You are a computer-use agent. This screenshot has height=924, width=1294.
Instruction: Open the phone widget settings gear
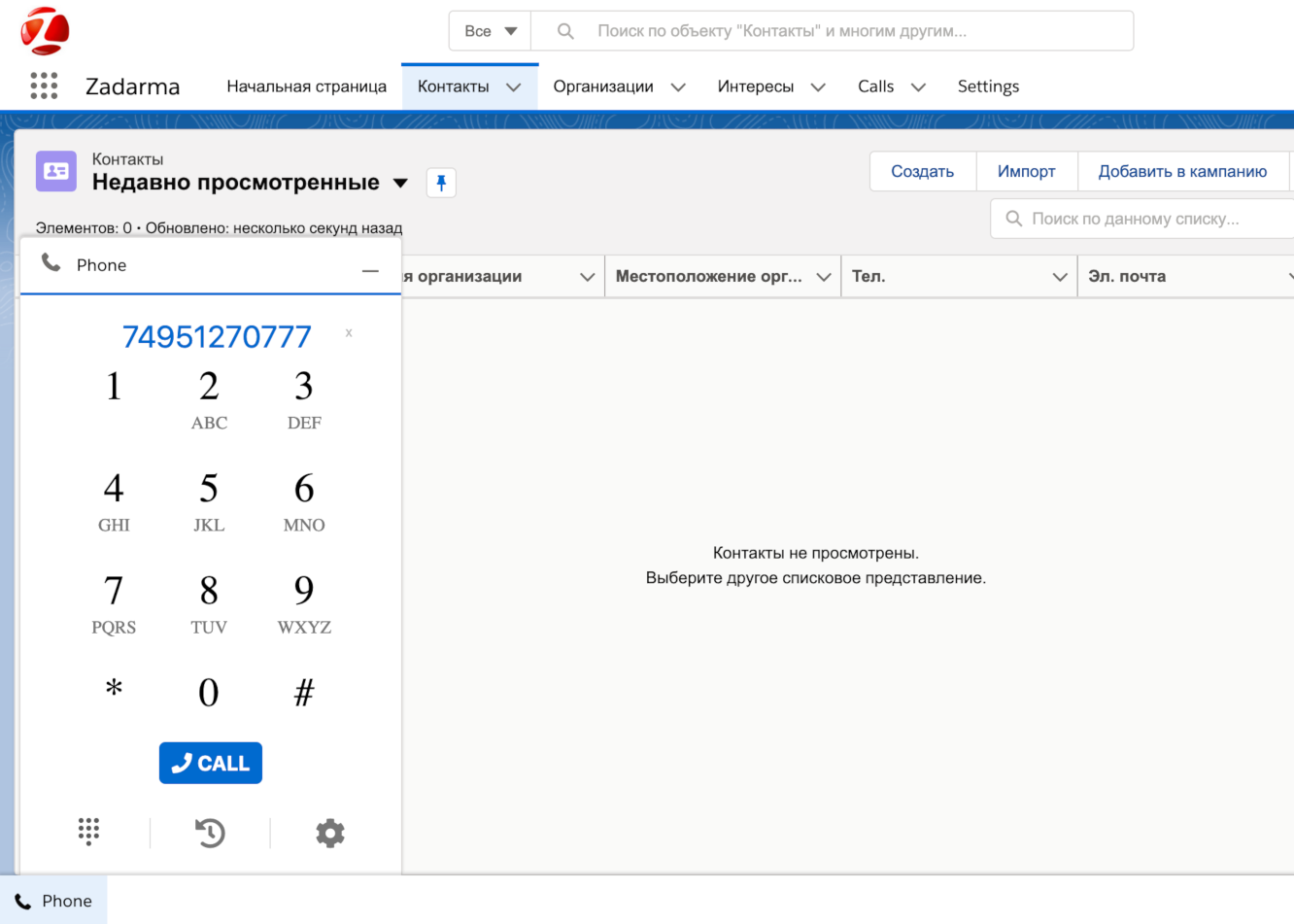[x=329, y=833]
